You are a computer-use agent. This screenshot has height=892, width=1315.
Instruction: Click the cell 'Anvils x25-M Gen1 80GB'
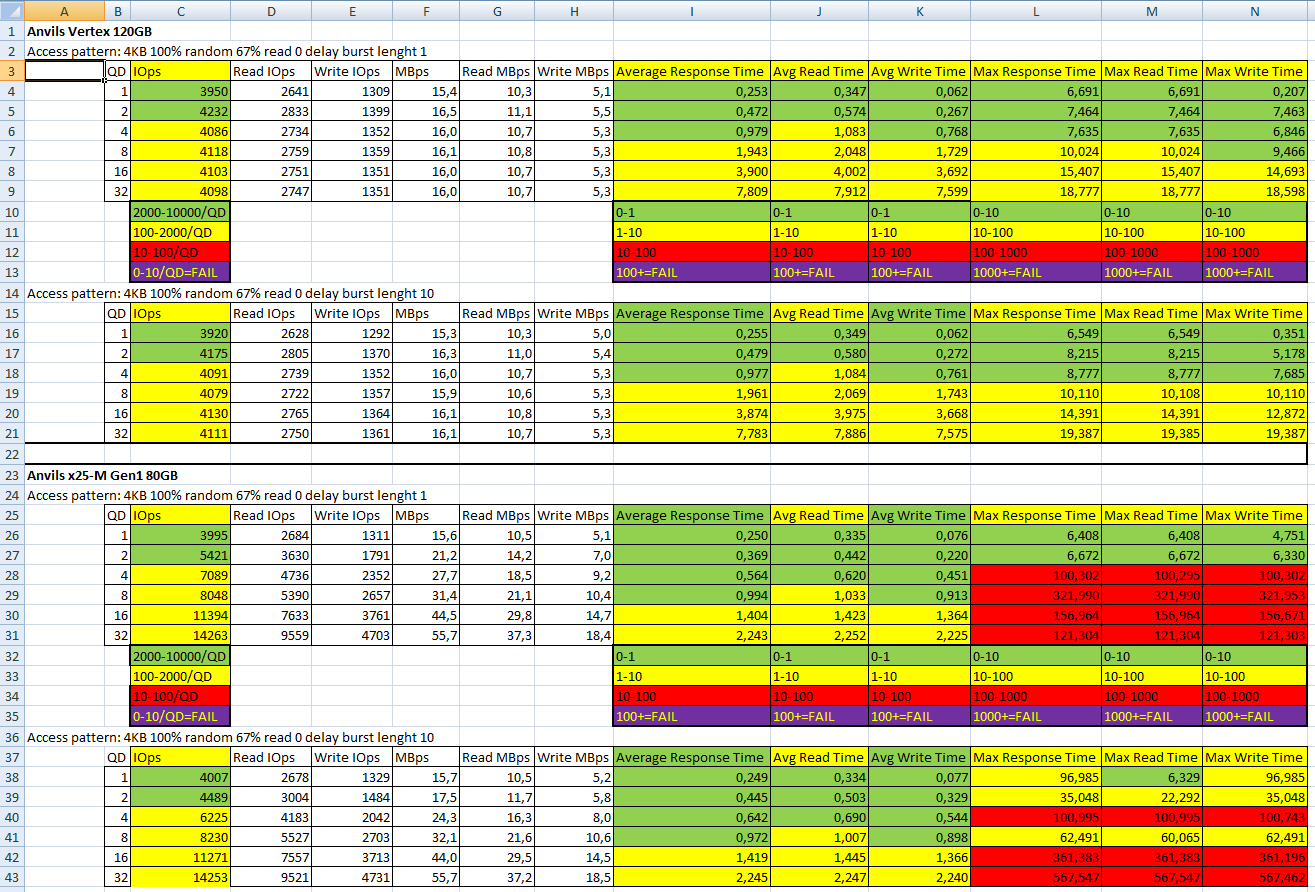coord(102,475)
